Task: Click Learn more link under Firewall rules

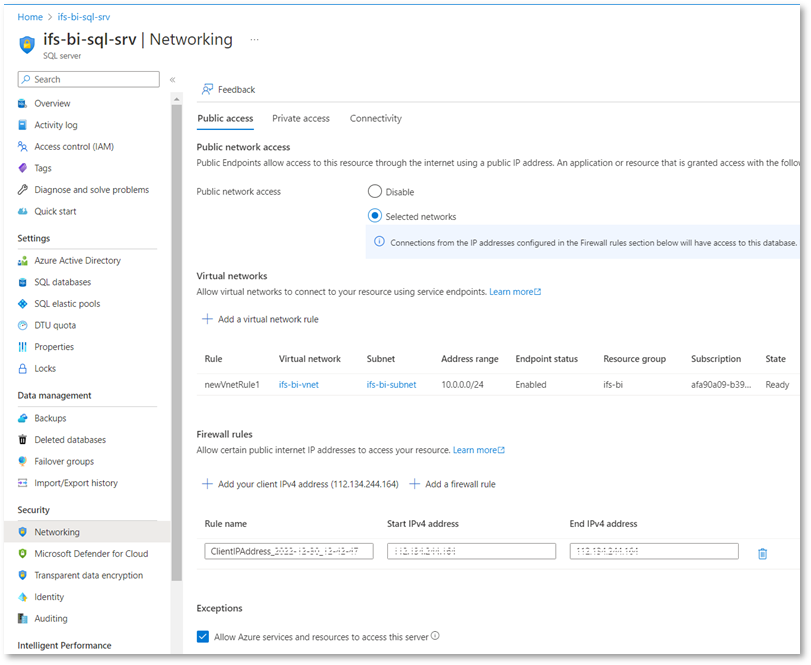Action: [x=478, y=450]
